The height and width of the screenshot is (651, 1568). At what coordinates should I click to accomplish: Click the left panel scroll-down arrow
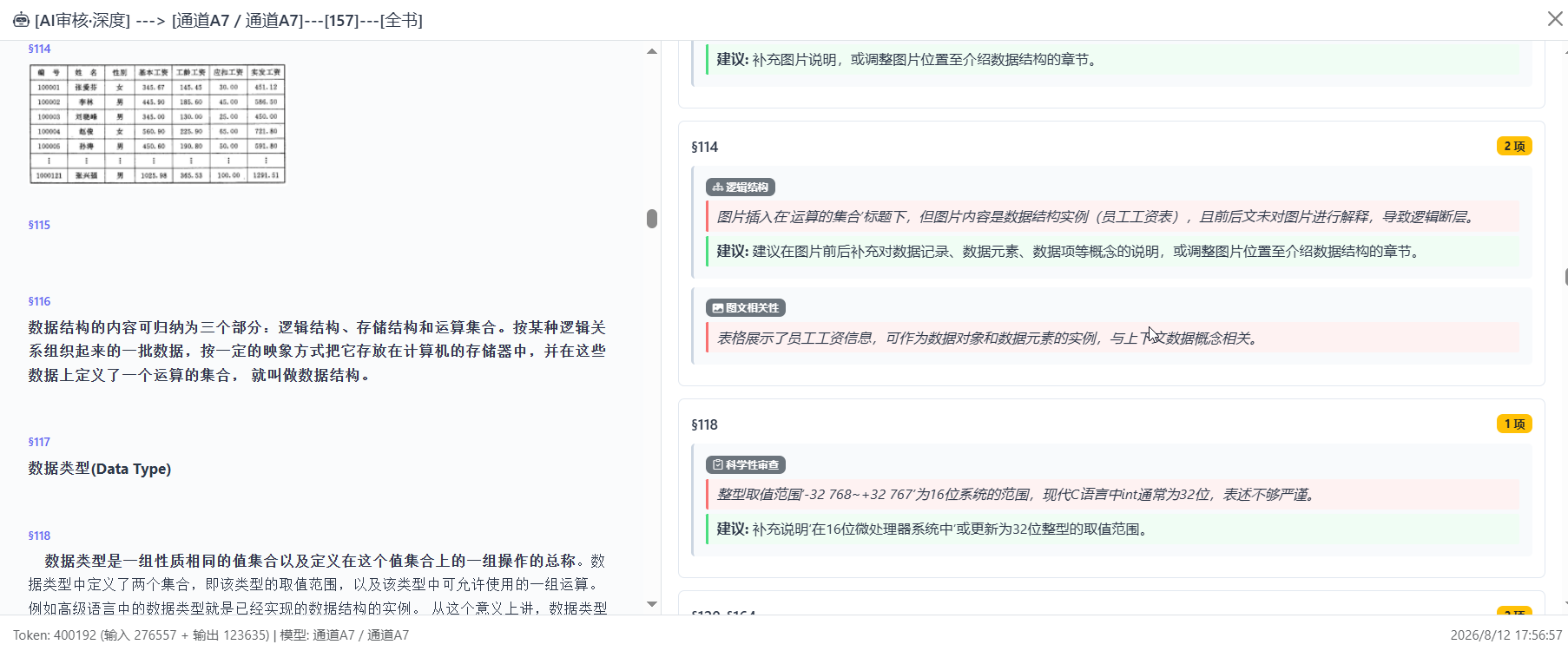[x=652, y=604]
